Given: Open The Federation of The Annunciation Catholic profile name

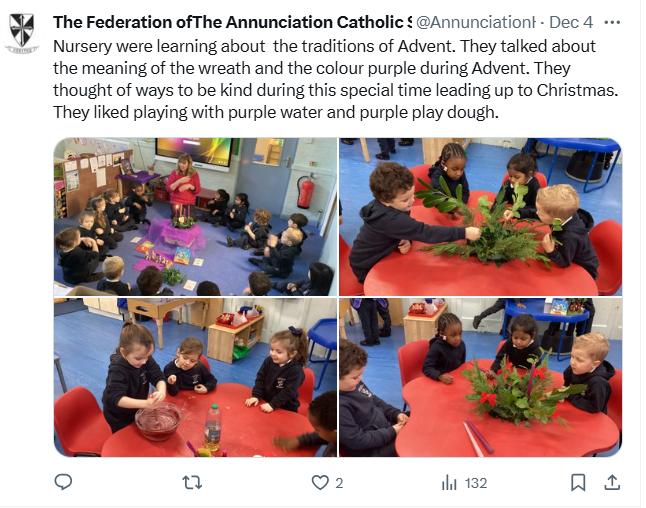Looking at the screenshot, I should point(232,22).
